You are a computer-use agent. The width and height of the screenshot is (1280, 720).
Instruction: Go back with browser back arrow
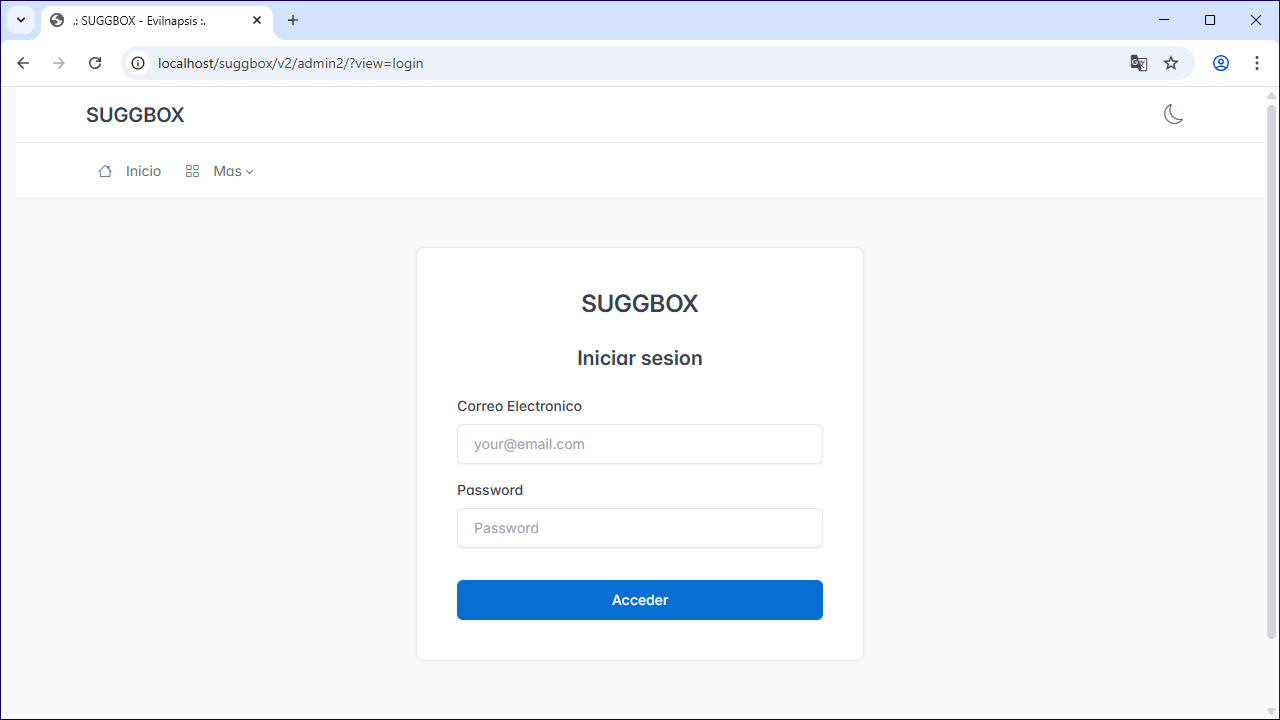23,63
